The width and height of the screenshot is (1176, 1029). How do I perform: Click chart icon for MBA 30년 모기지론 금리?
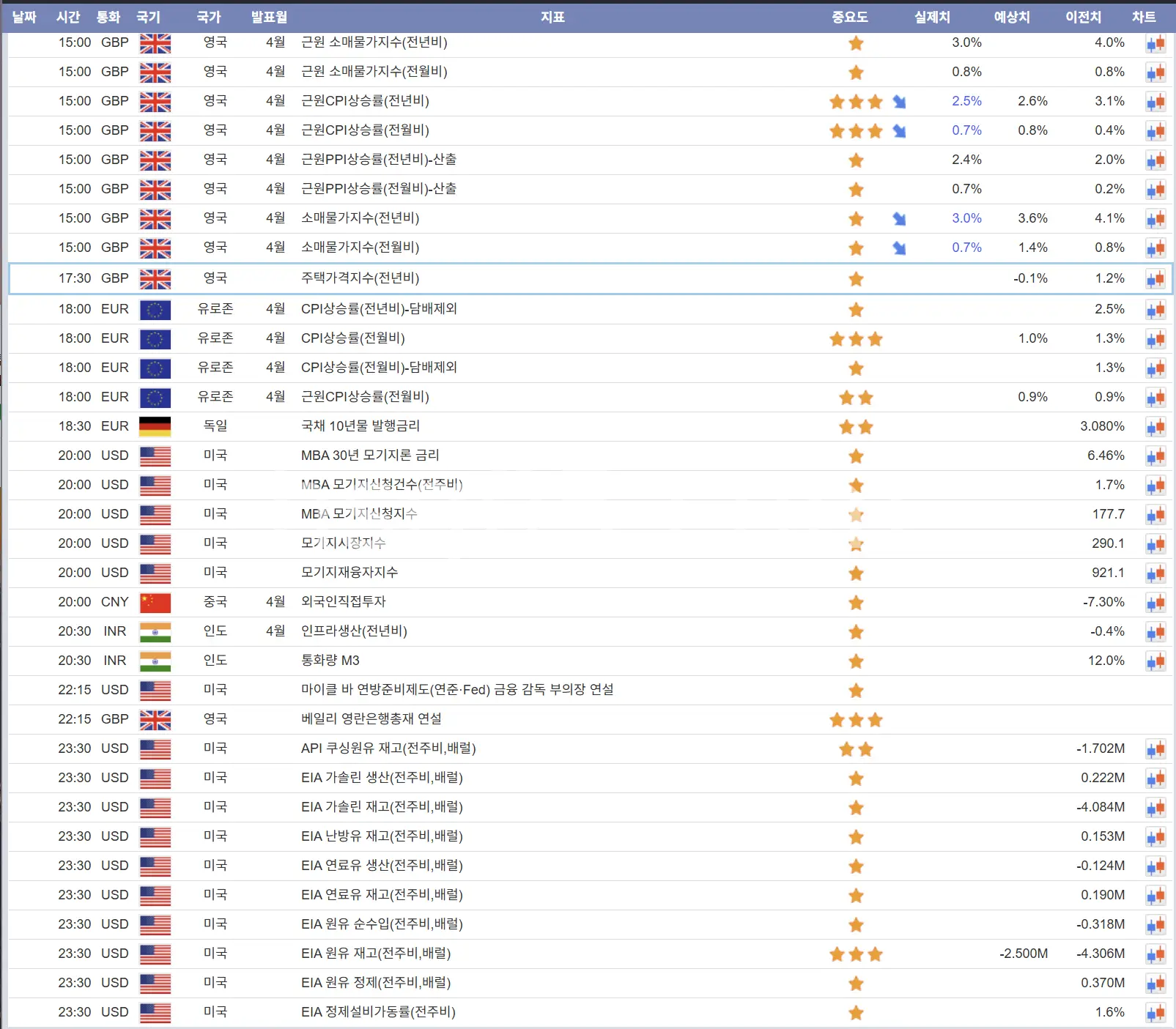click(x=1155, y=456)
